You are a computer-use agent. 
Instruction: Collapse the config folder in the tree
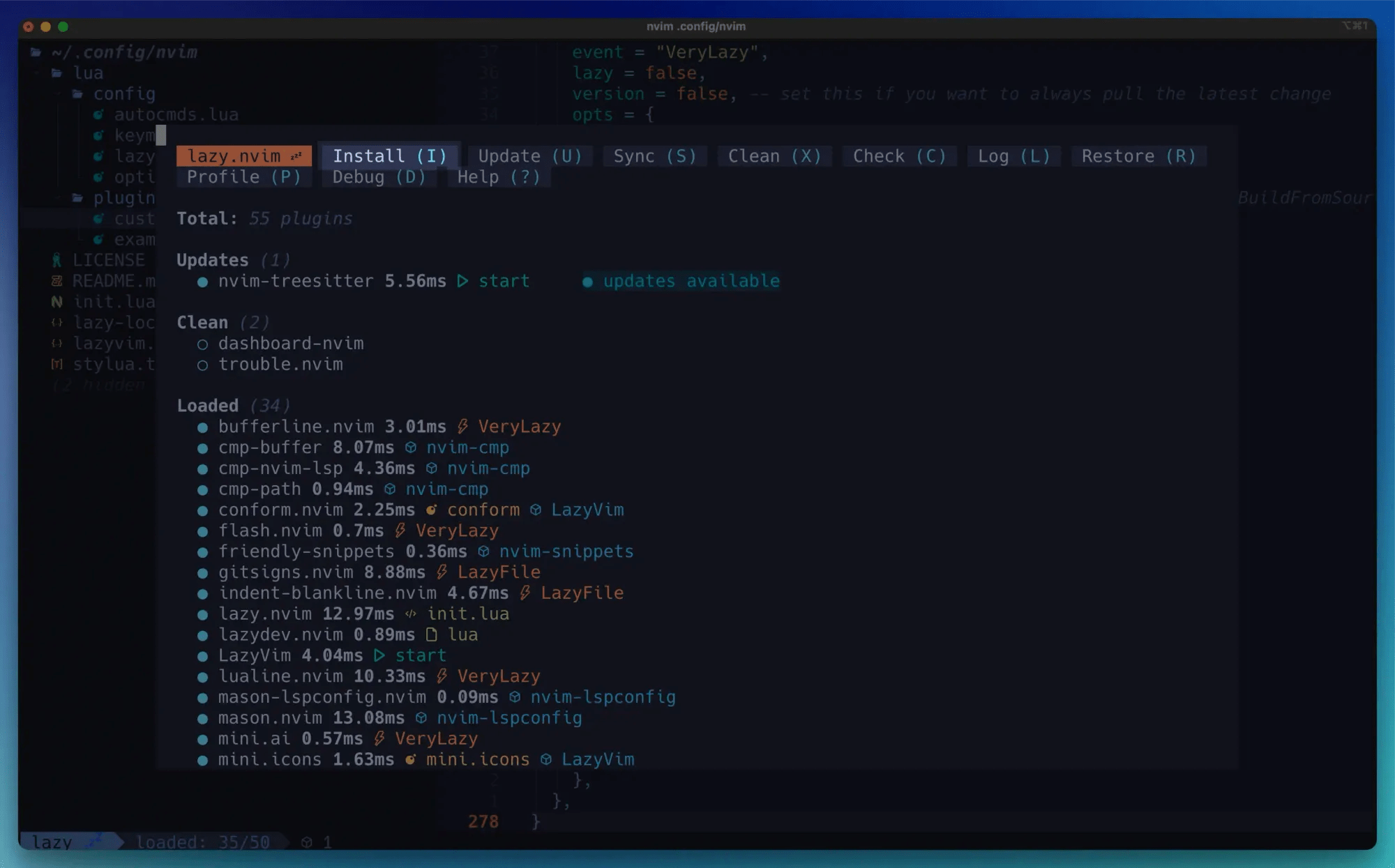pyautogui.click(x=78, y=93)
